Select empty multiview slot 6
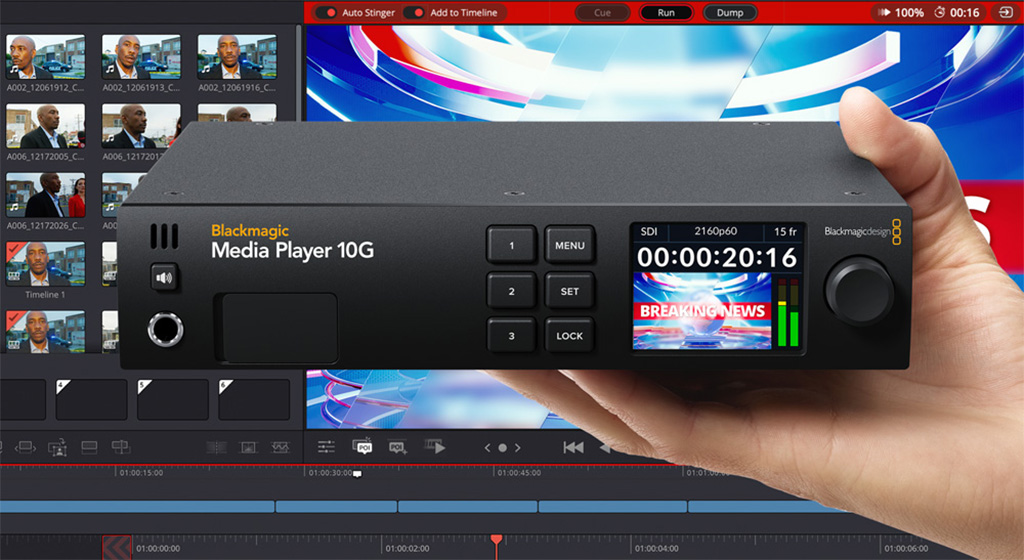 254,399
